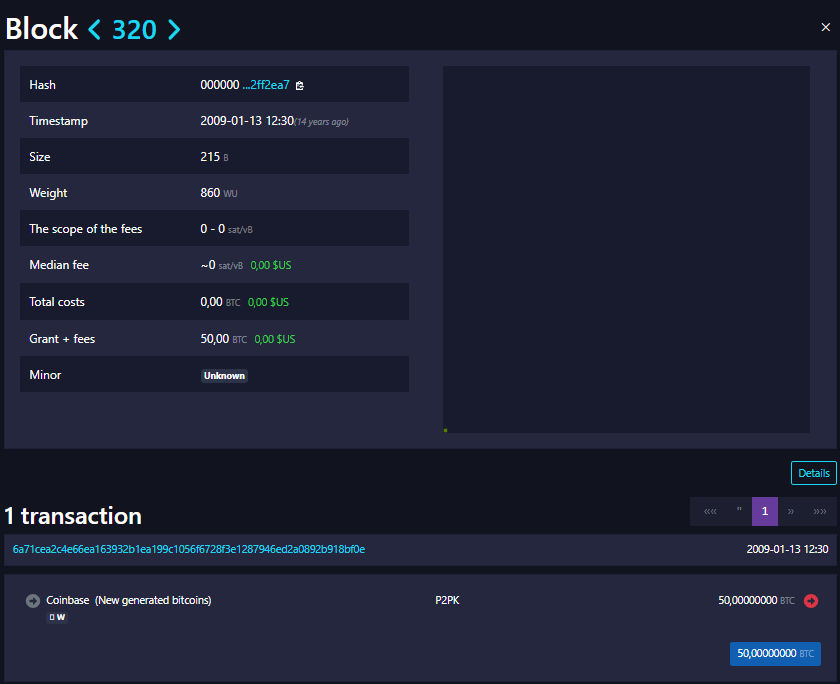Go to the next block using right chevron
Image resolution: width=840 pixels, height=684 pixels.
pyautogui.click(x=174, y=30)
